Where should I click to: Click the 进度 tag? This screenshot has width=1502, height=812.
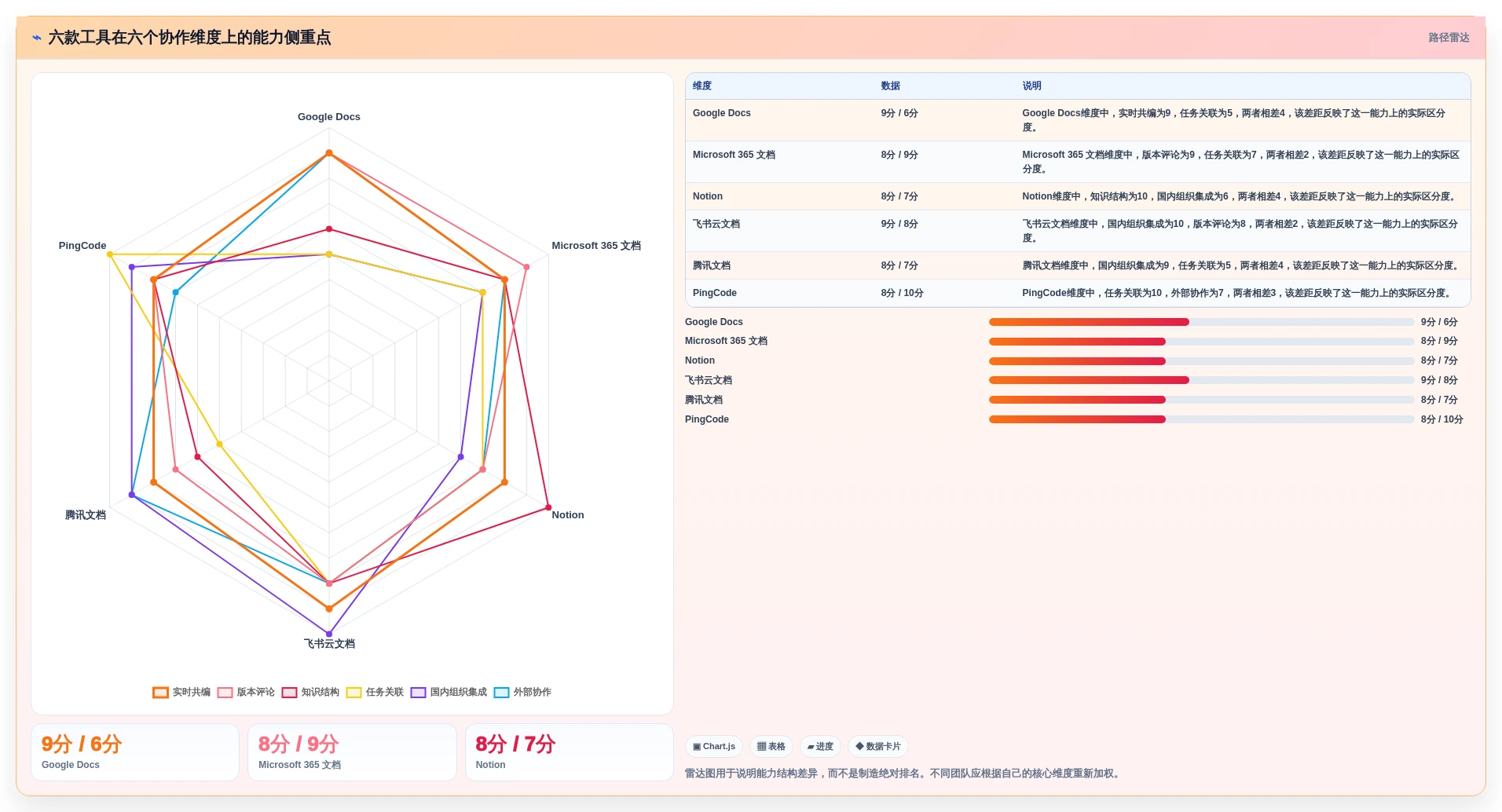[820, 746]
